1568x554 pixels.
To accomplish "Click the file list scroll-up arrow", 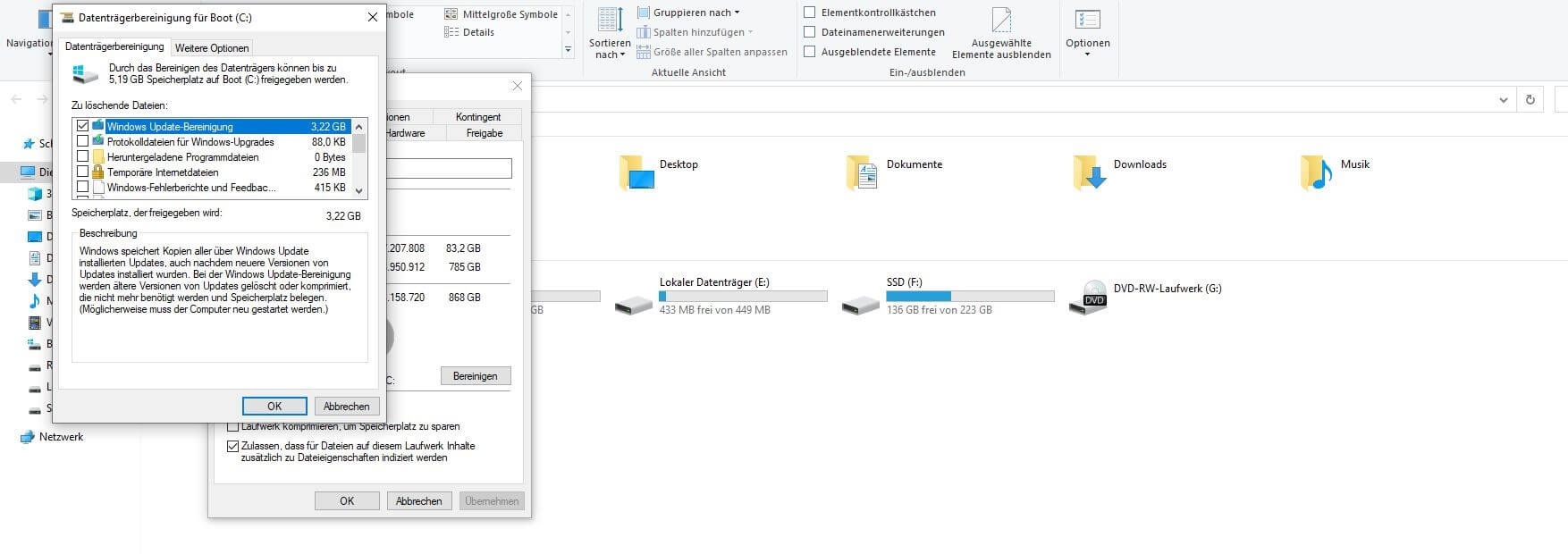I will coord(359,126).
